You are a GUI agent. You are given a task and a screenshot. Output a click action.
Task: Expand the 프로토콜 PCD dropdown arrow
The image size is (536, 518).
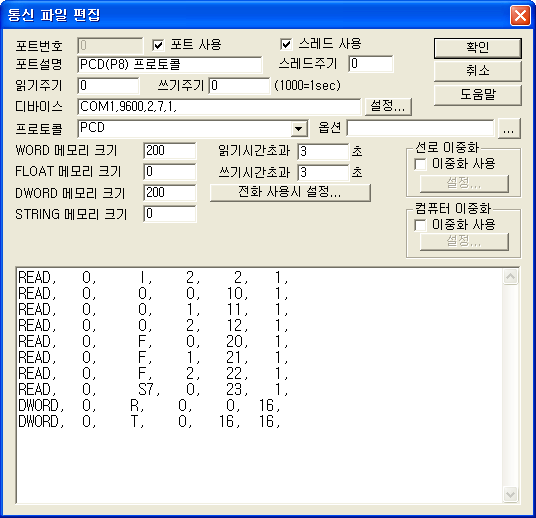tap(298, 129)
